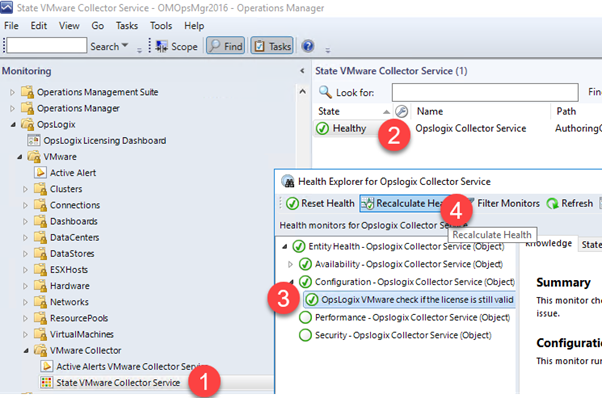Select the DataStores folder icon
This screenshot has width=602, height=398.
pos(40,253)
